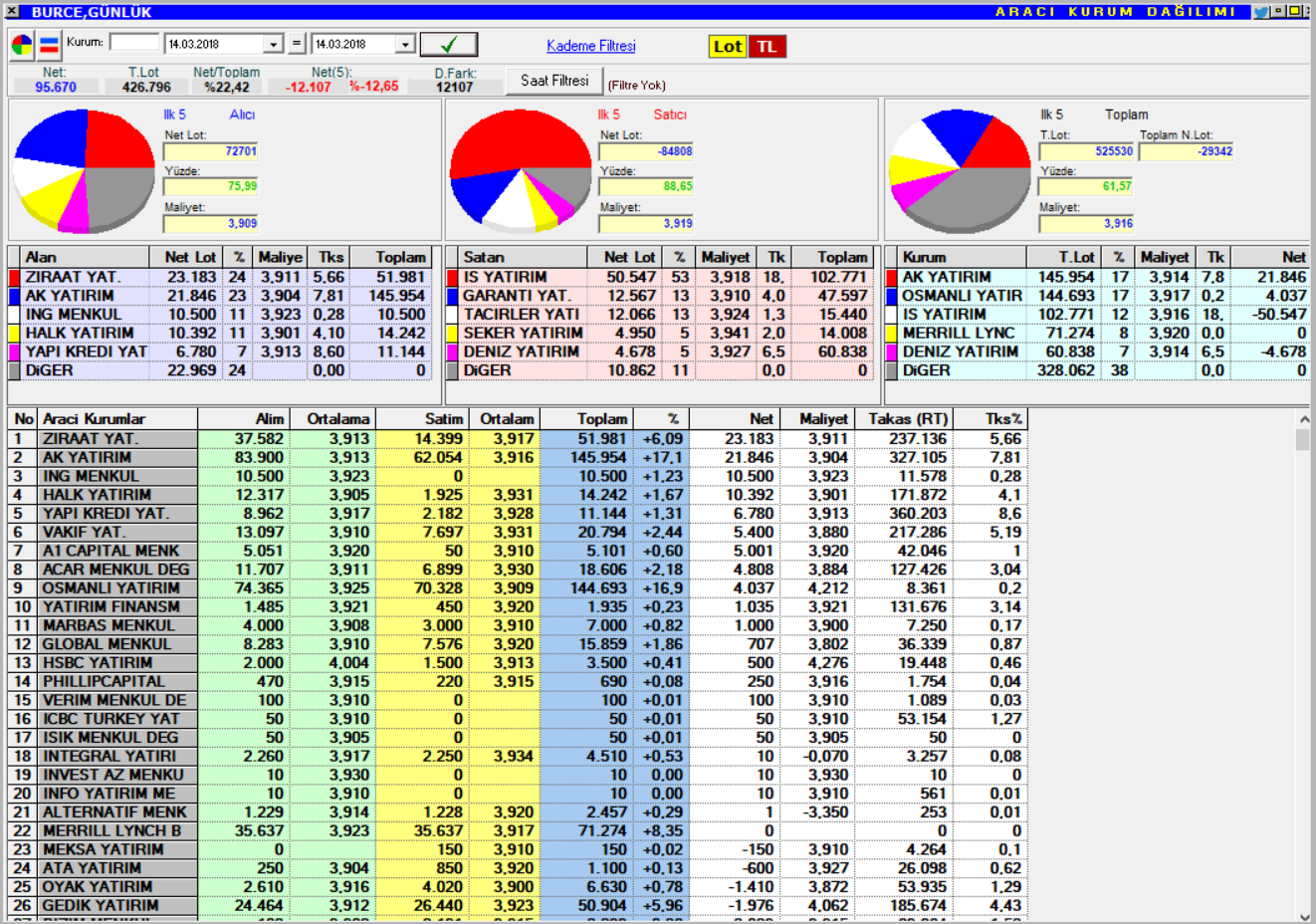
Task: Click the restore window button in title bar
Action: tap(1294, 12)
